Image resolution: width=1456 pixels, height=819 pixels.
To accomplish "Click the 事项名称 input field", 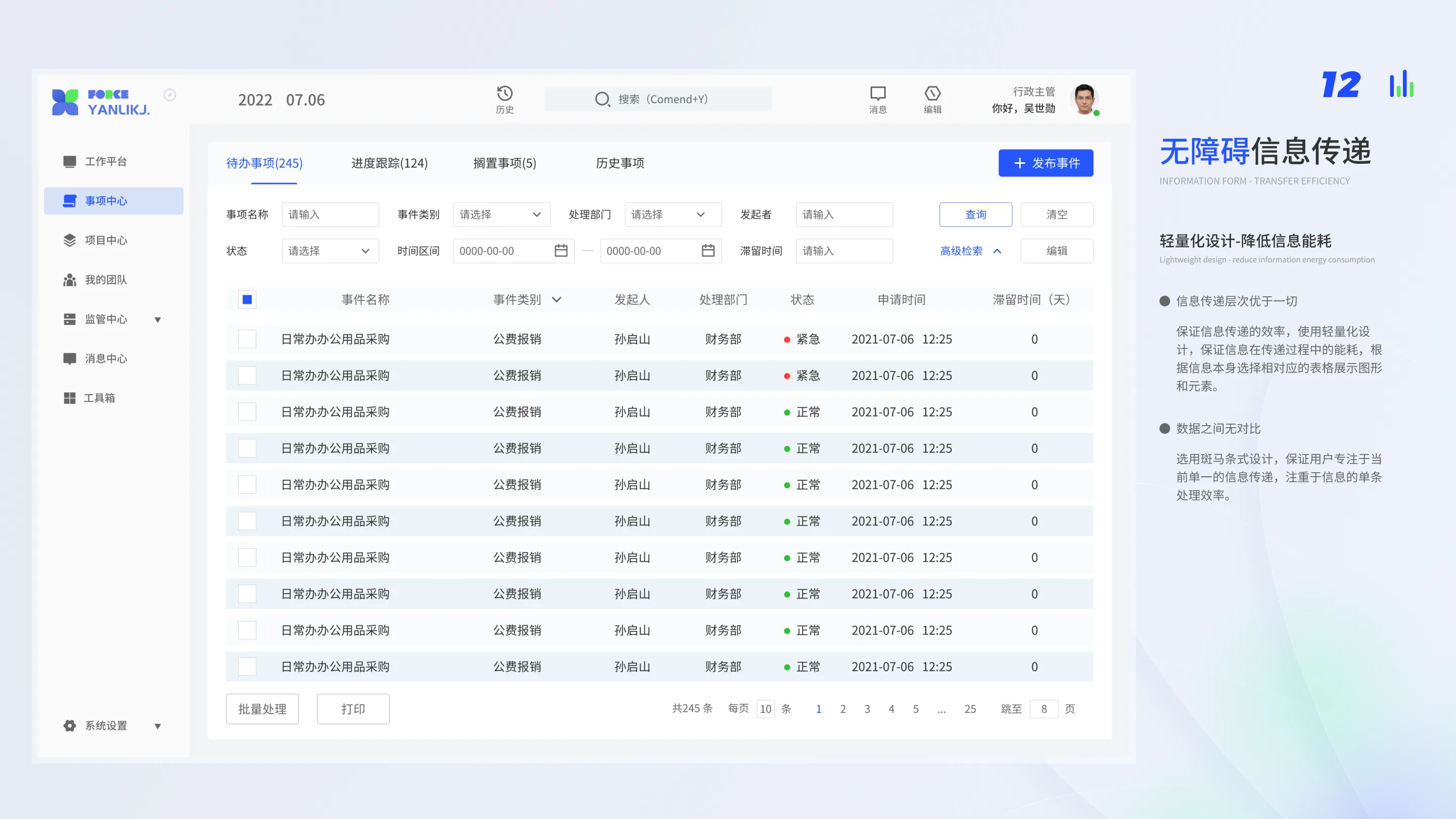I will [x=330, y=215].
